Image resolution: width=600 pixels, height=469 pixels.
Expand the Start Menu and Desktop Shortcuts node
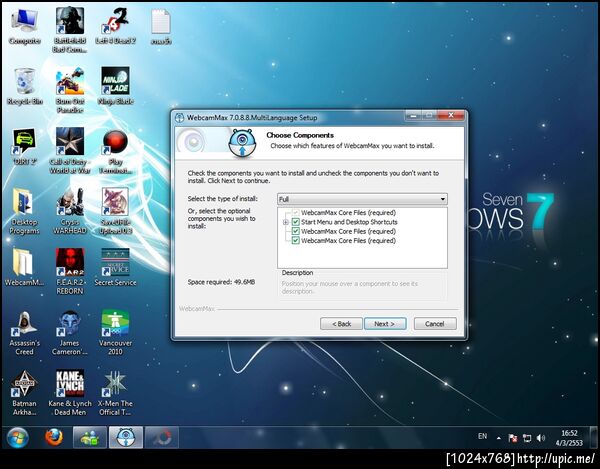pyautogui.click(x=285, y=222)
